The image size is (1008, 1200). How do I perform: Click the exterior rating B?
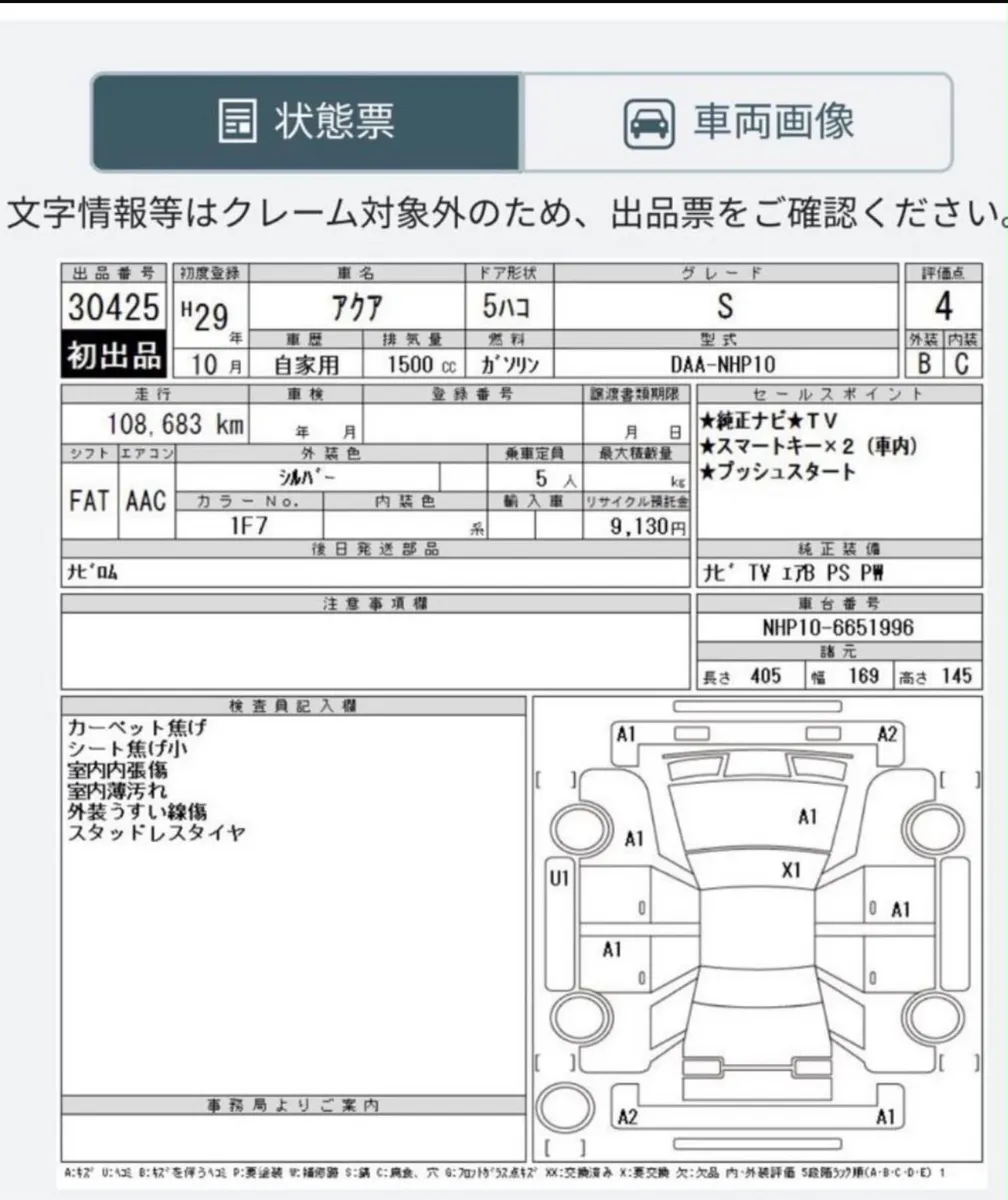point(925,365)
